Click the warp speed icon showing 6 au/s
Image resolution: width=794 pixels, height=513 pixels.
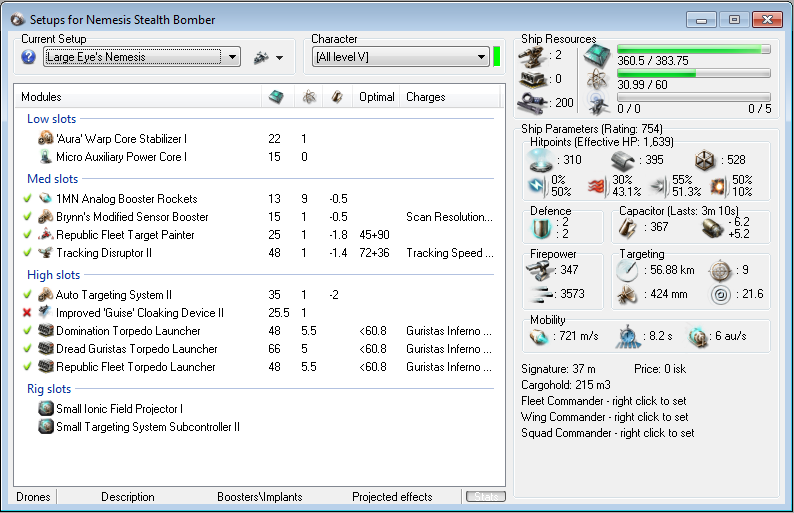(698, 336)
